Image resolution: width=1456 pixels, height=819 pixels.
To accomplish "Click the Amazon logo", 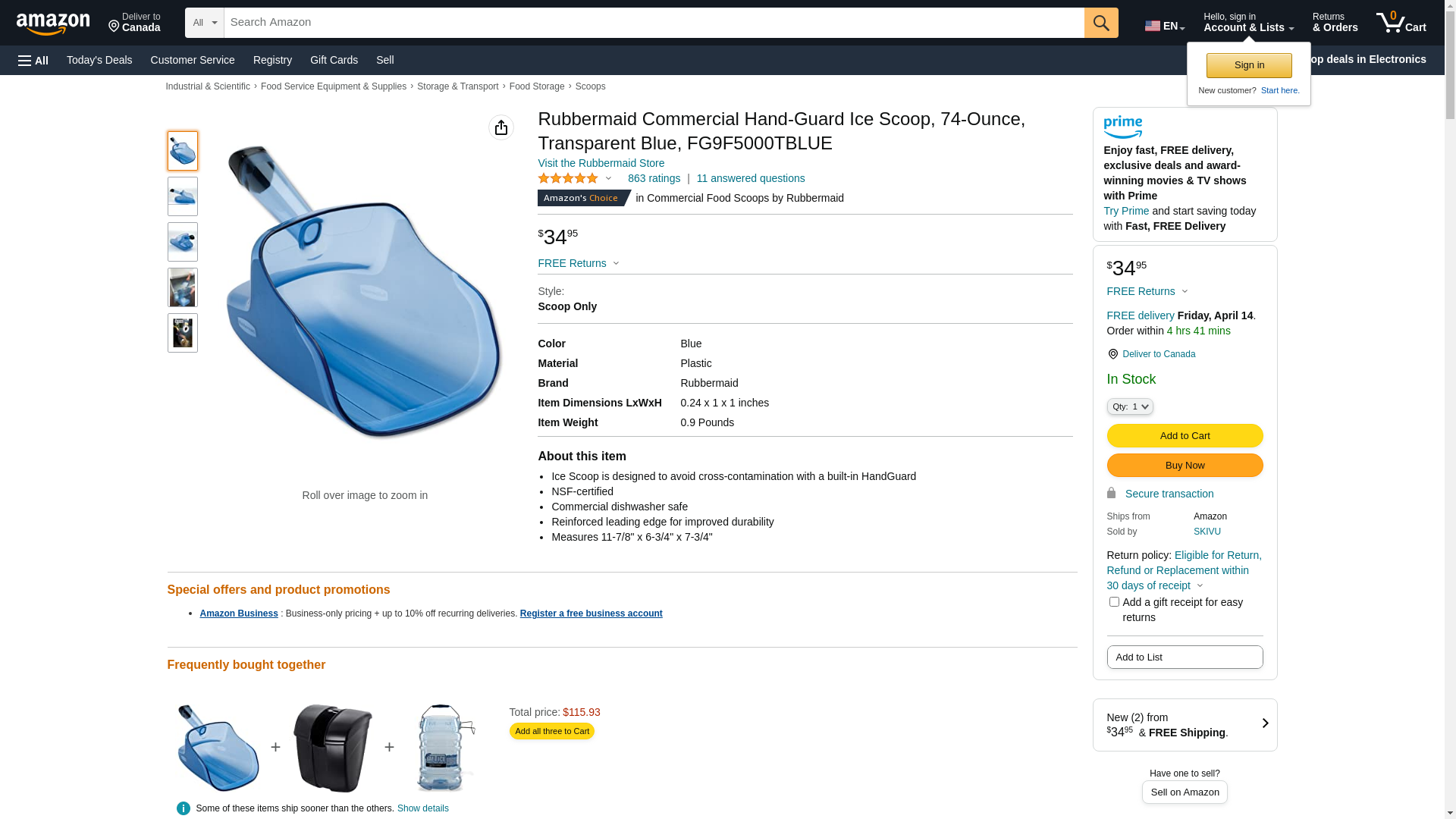I will (53, 24).
